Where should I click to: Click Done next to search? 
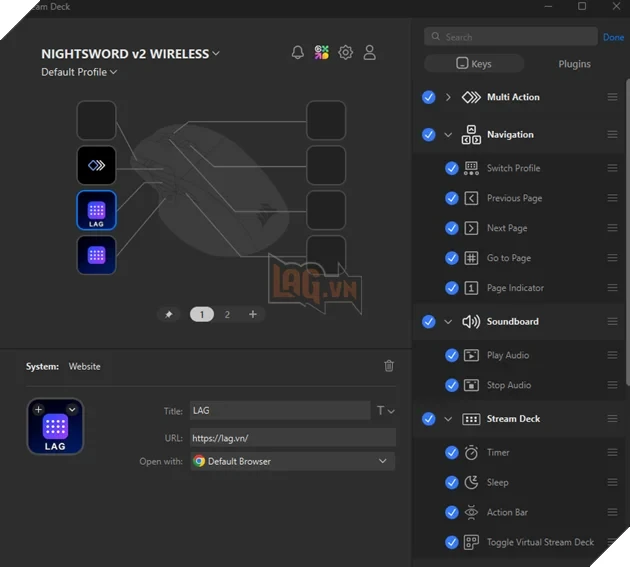(613, 37)
